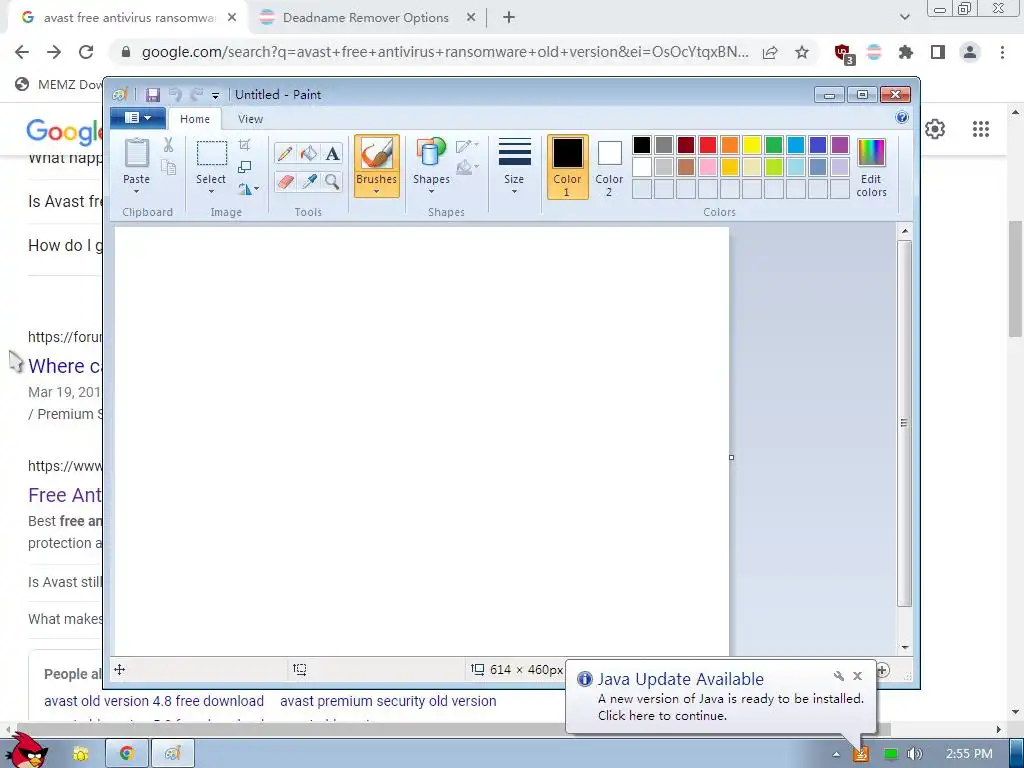Open Customize Quick Access Toolbar dropdown
This screenshot has width=1024, height=768.
click(215, 96)
